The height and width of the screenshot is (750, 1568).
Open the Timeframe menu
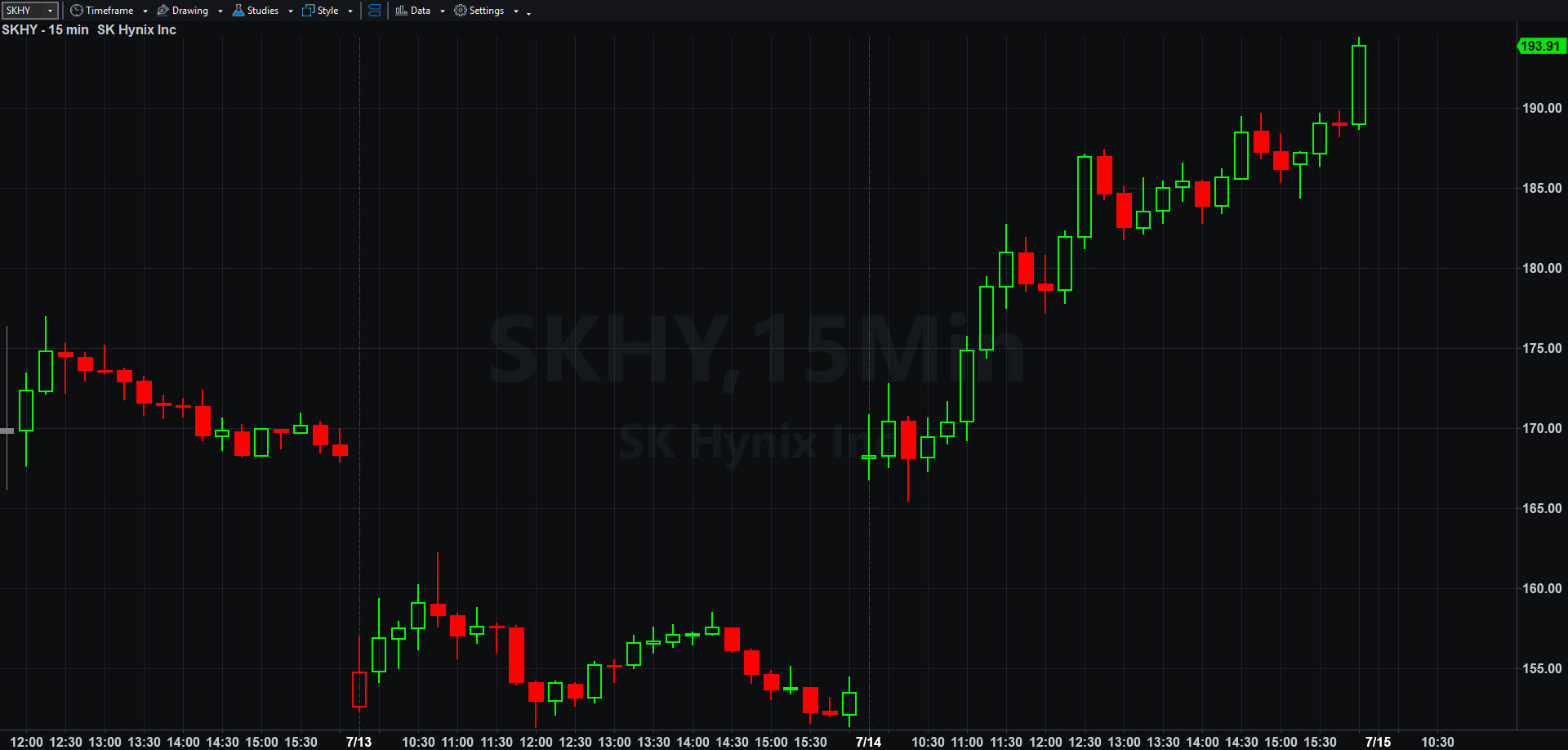[109, 11]
